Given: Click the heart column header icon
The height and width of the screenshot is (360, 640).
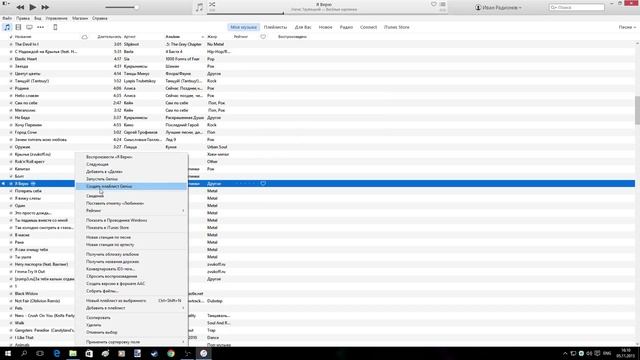Looking at the screenshot, I should (x=263, y=37).
